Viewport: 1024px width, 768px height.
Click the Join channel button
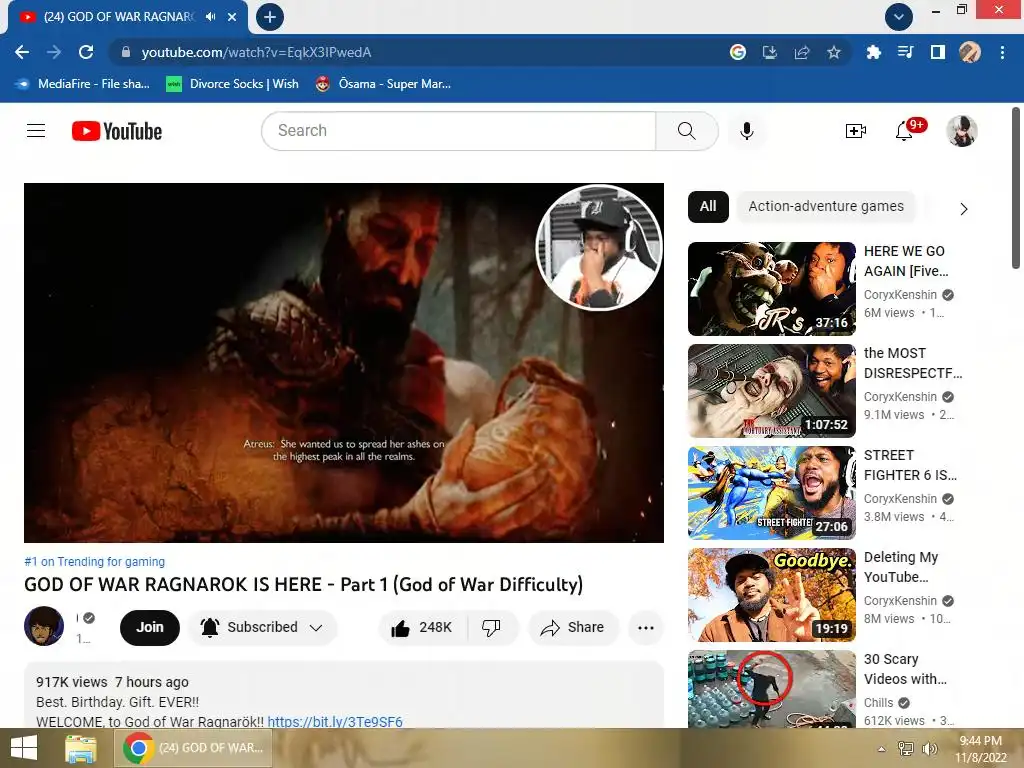(x=150, y=628)
